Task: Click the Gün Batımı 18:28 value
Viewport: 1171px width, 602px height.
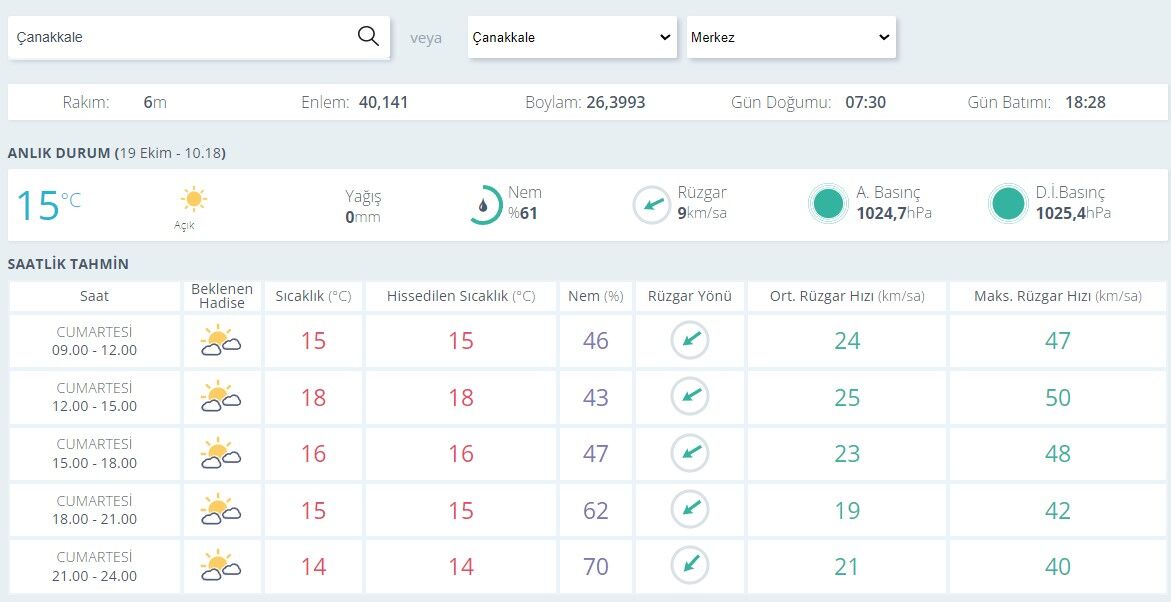Action: pos(1085,102)
